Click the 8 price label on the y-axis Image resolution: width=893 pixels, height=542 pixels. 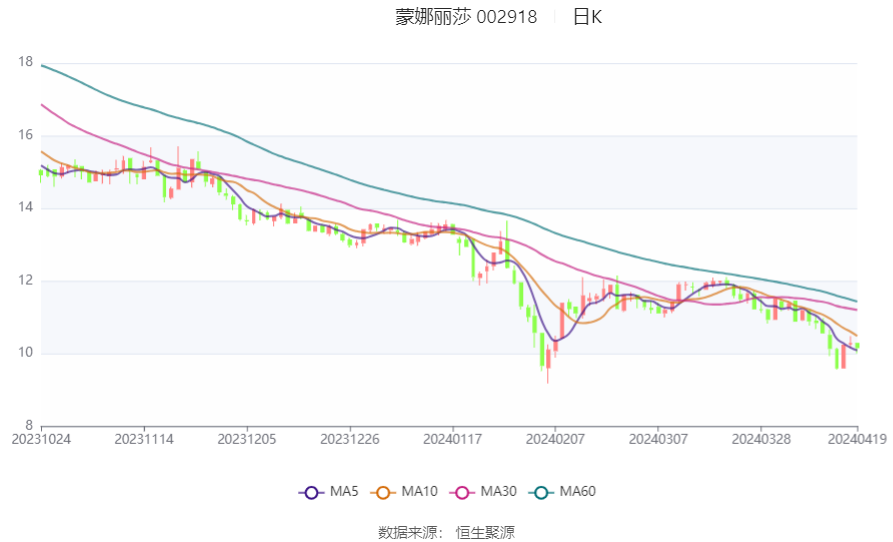tap(29, 425)
